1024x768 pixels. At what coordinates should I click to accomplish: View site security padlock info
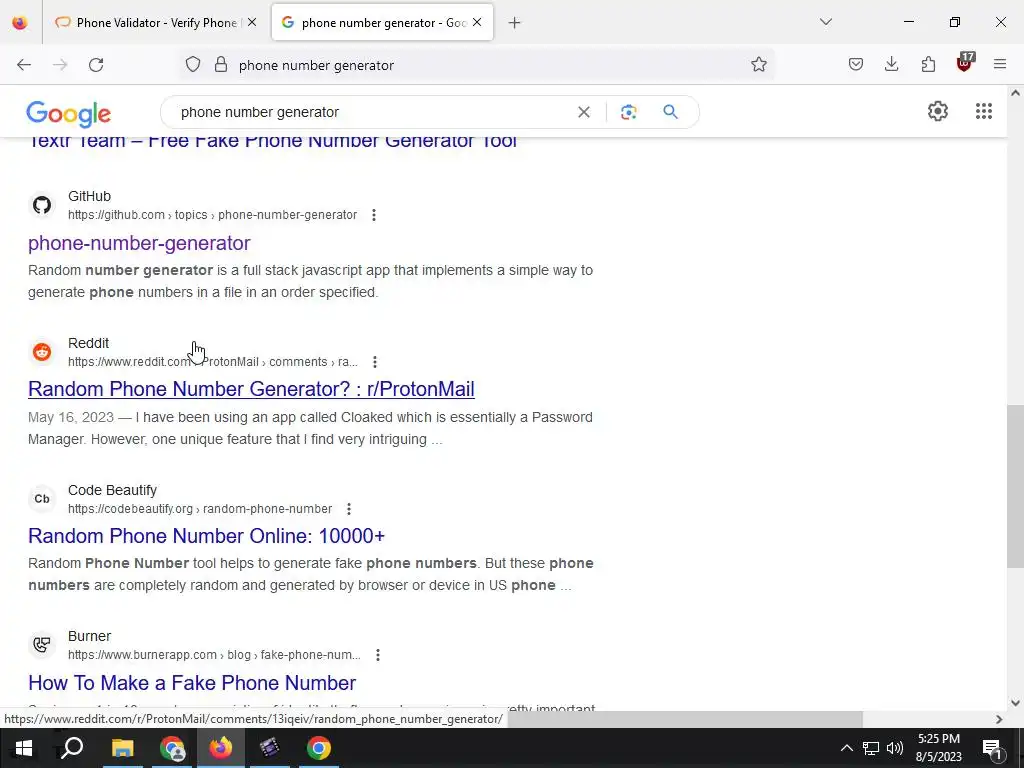[221, 64]
